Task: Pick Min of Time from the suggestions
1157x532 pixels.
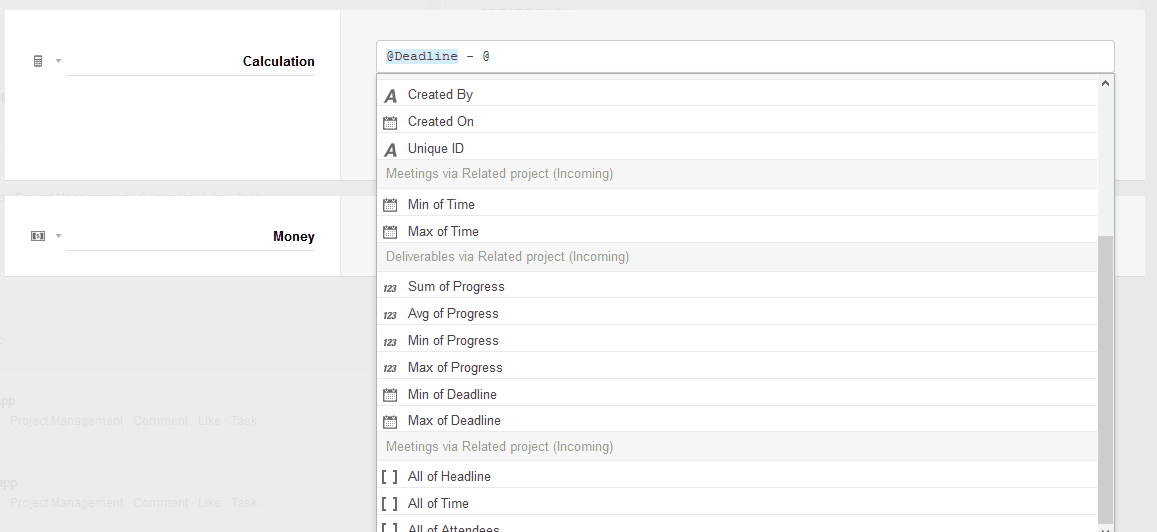Action: 441,204
